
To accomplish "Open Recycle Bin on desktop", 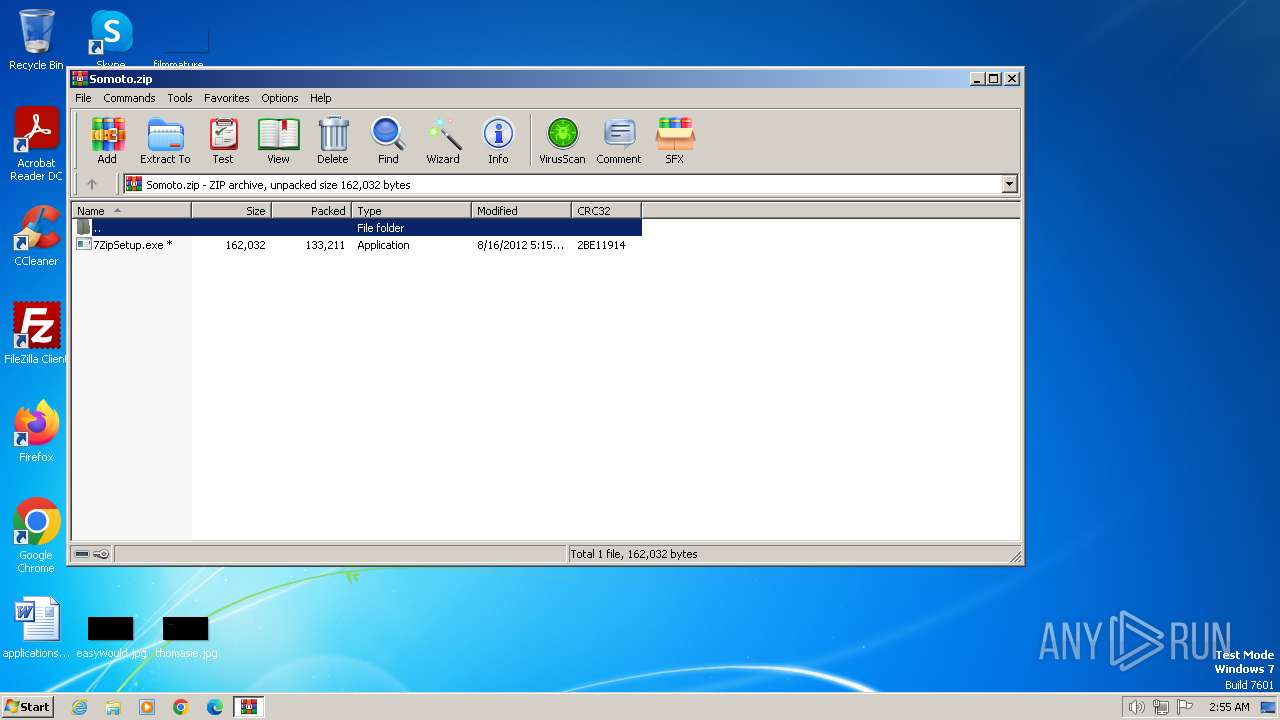I will (36, 40).
